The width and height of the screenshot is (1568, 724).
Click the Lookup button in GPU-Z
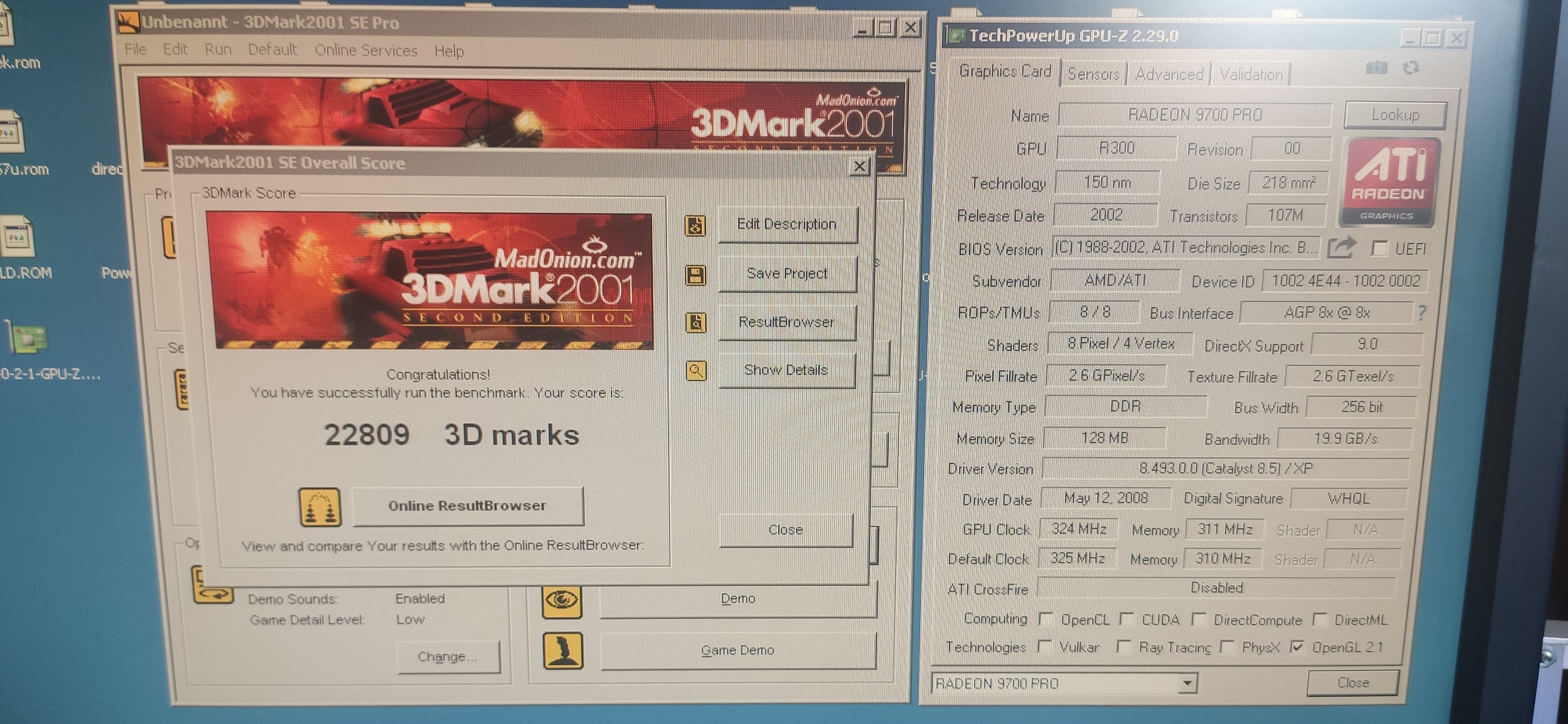coord(1395,115)
